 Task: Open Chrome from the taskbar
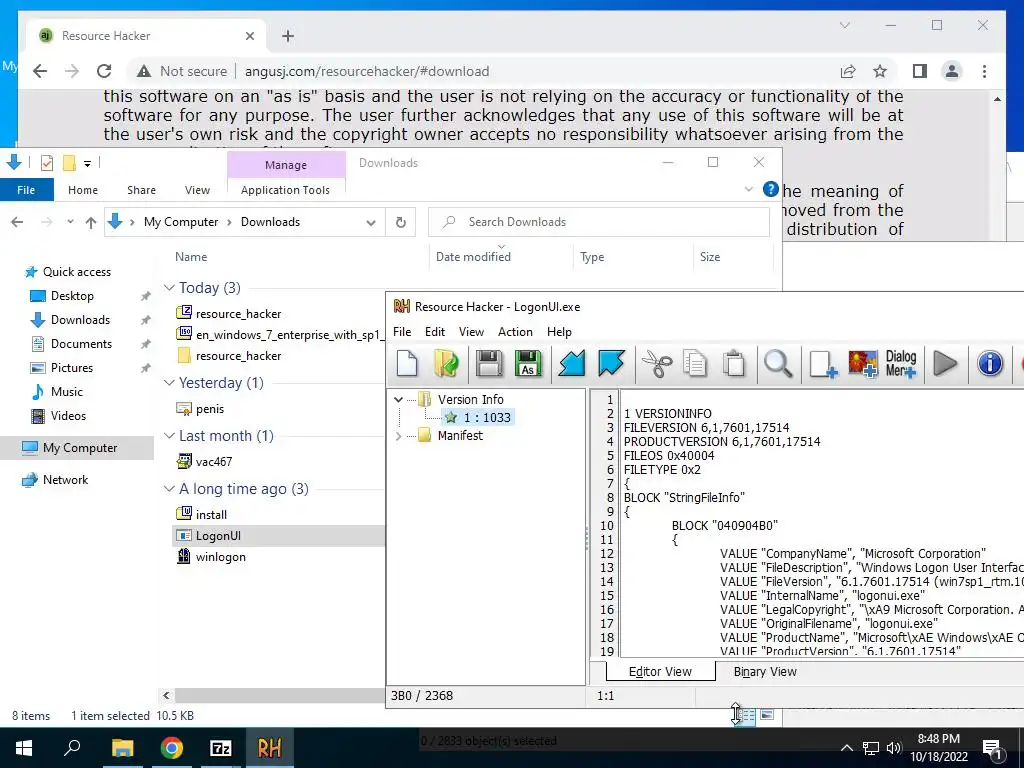[172, 748]
